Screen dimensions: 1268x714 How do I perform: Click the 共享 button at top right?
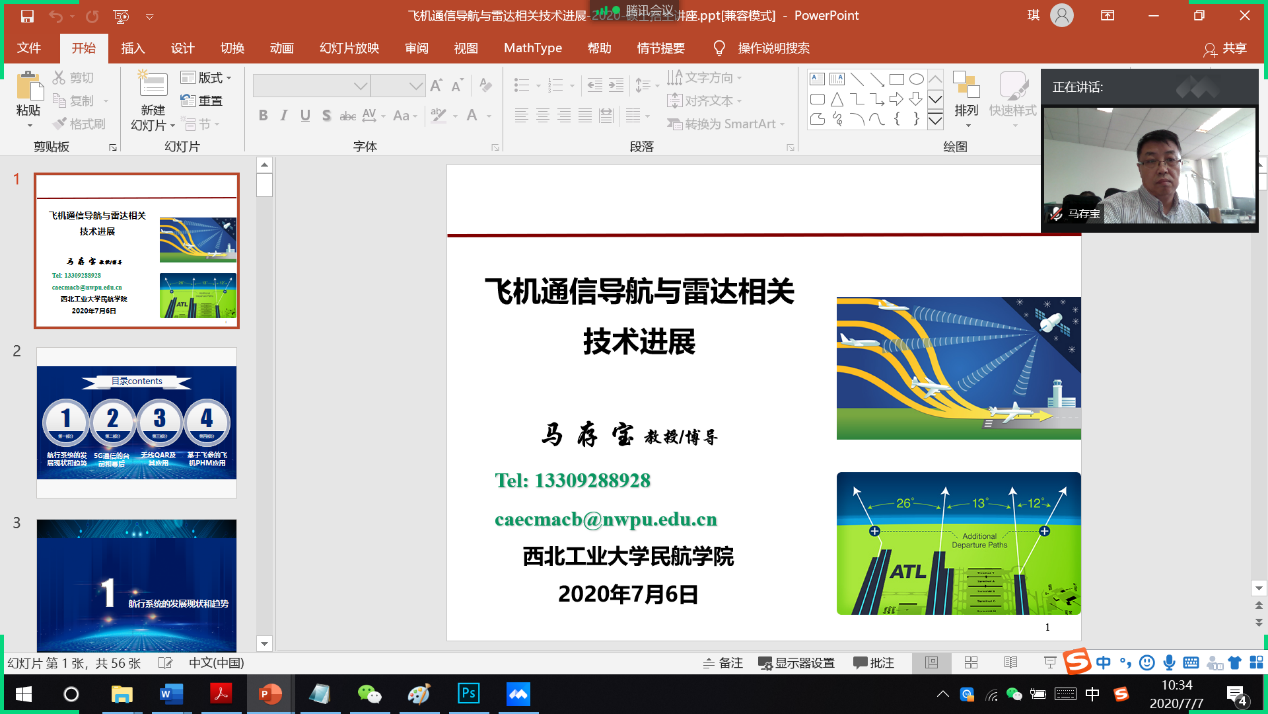[1231, 48]
